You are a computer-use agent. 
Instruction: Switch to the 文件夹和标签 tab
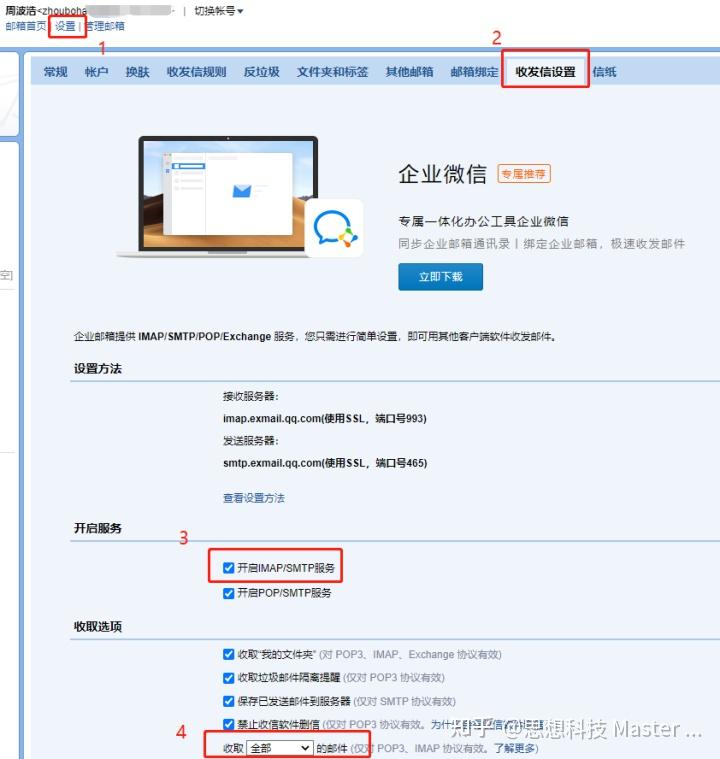[x=333, y=72]
